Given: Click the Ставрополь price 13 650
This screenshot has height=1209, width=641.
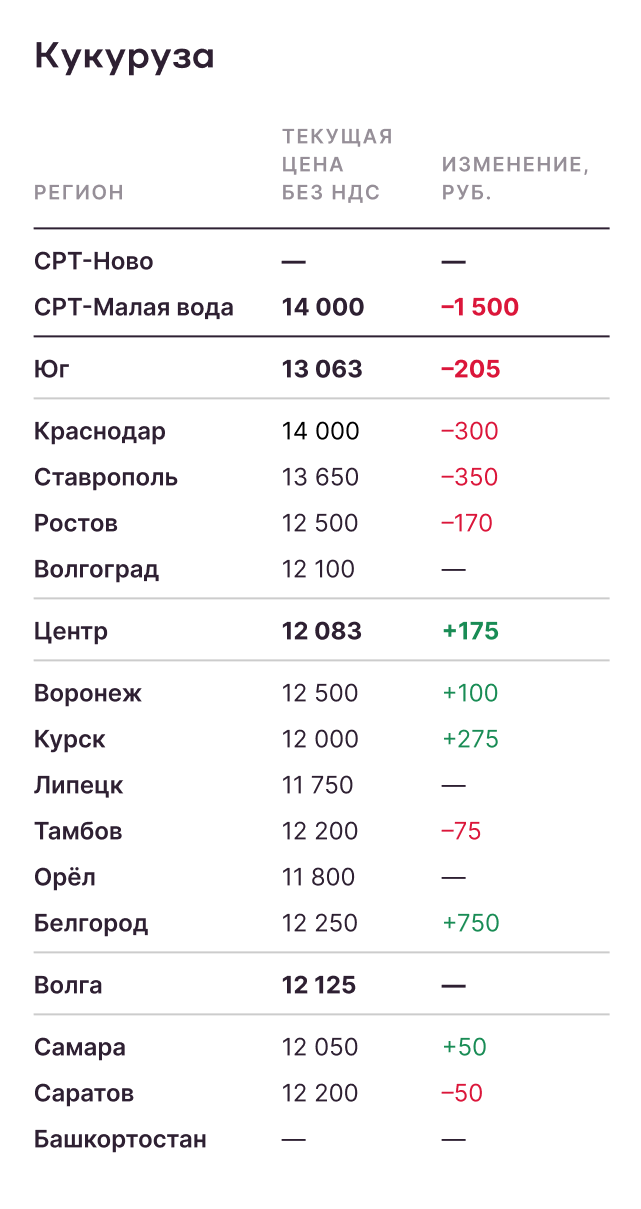Looking at the screenshot, I should tap(320, 478).
